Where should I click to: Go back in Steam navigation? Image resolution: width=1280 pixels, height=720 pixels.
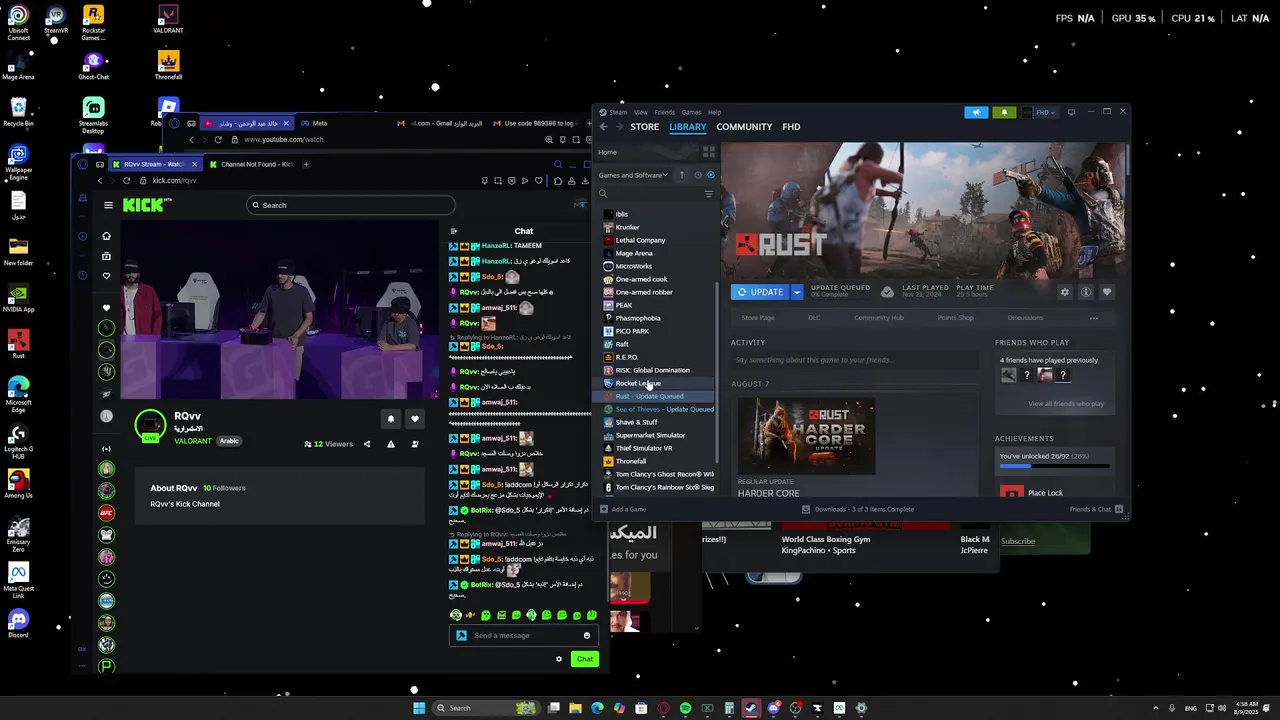[603, 127]
